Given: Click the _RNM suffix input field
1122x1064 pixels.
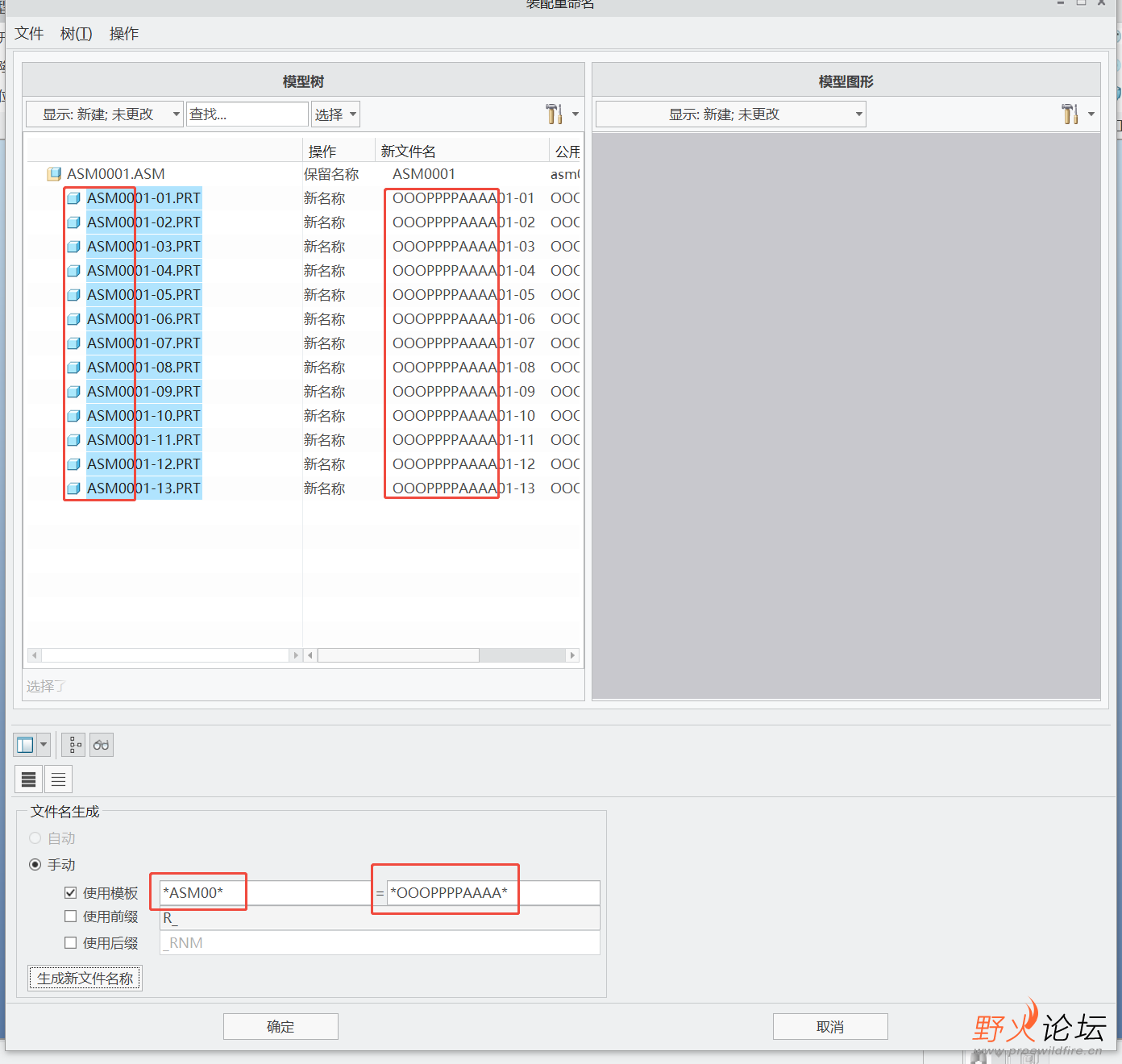Looking at the screenshot, I should [x=380, y=943].
